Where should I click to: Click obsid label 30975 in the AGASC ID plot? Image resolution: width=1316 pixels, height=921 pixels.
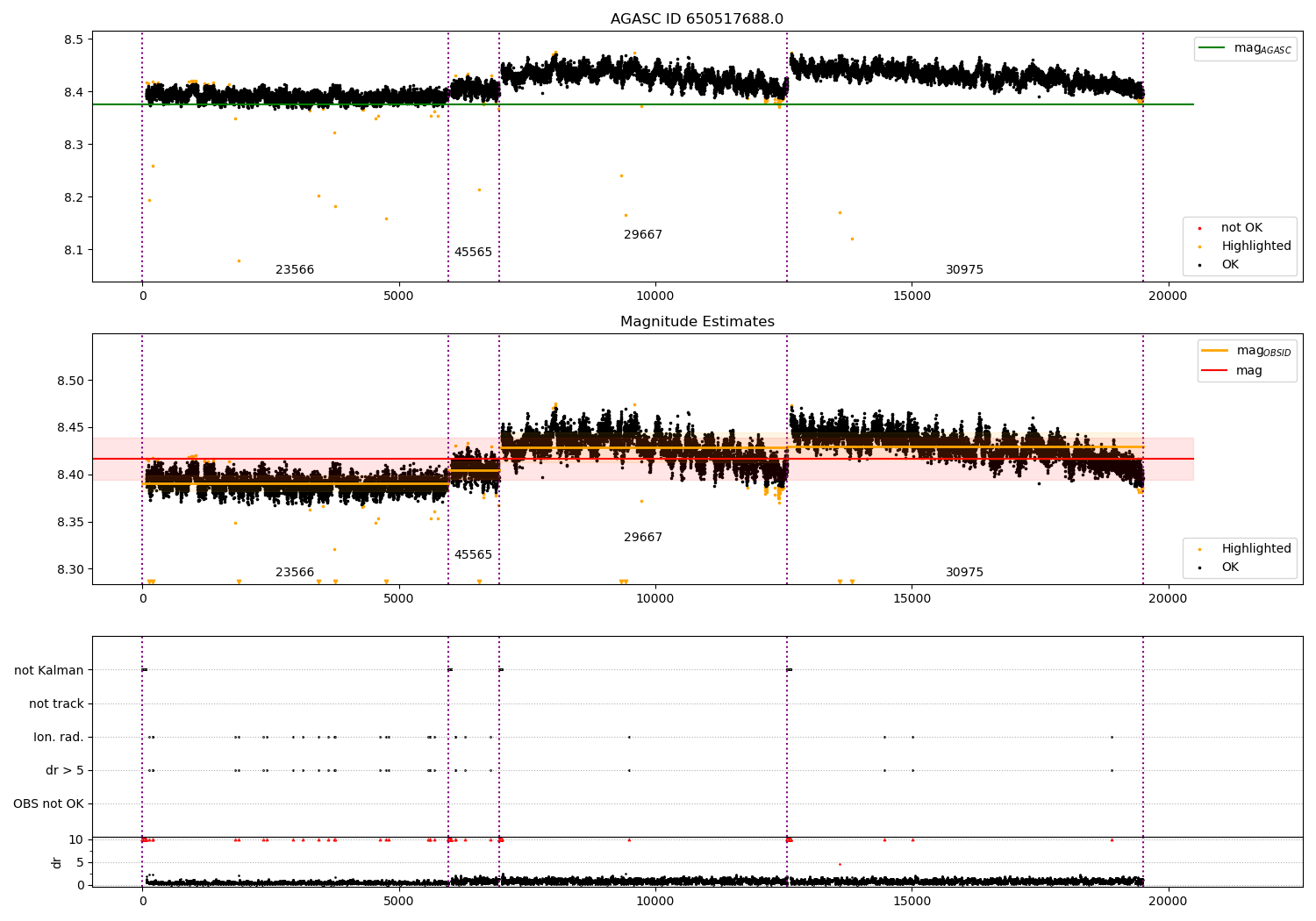pos(964,270)
